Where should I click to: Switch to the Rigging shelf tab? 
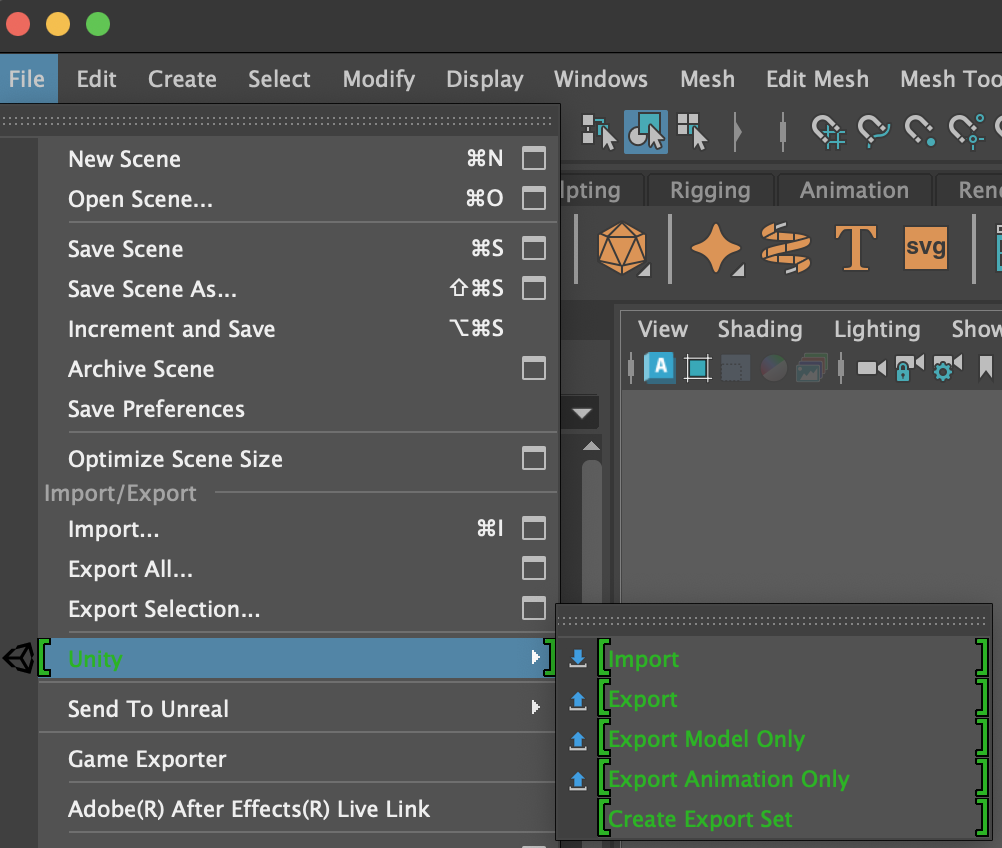(x=711, y=190)
